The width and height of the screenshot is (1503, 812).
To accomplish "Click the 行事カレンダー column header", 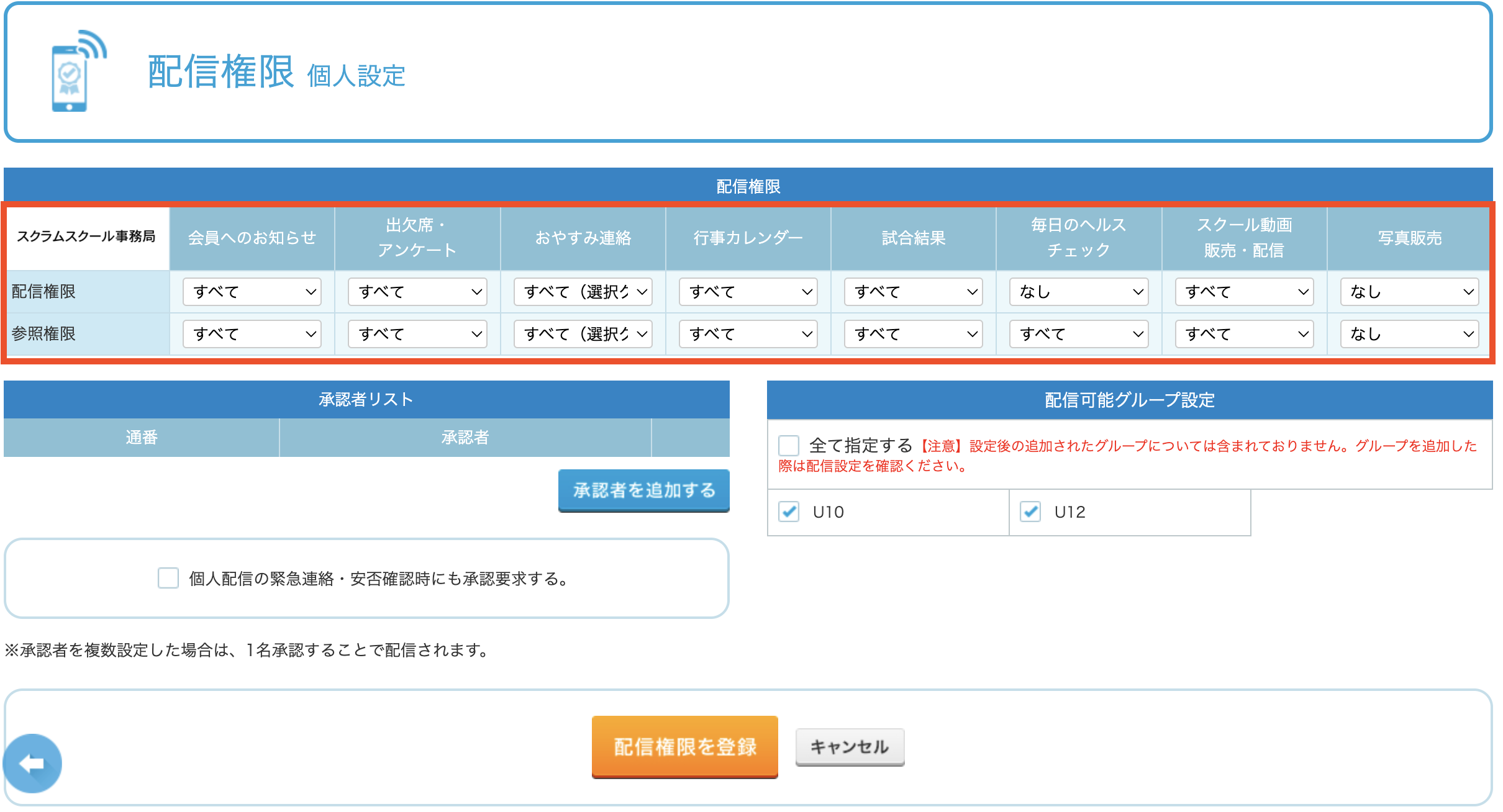I will pyautogui.click(x=748, y=238).
